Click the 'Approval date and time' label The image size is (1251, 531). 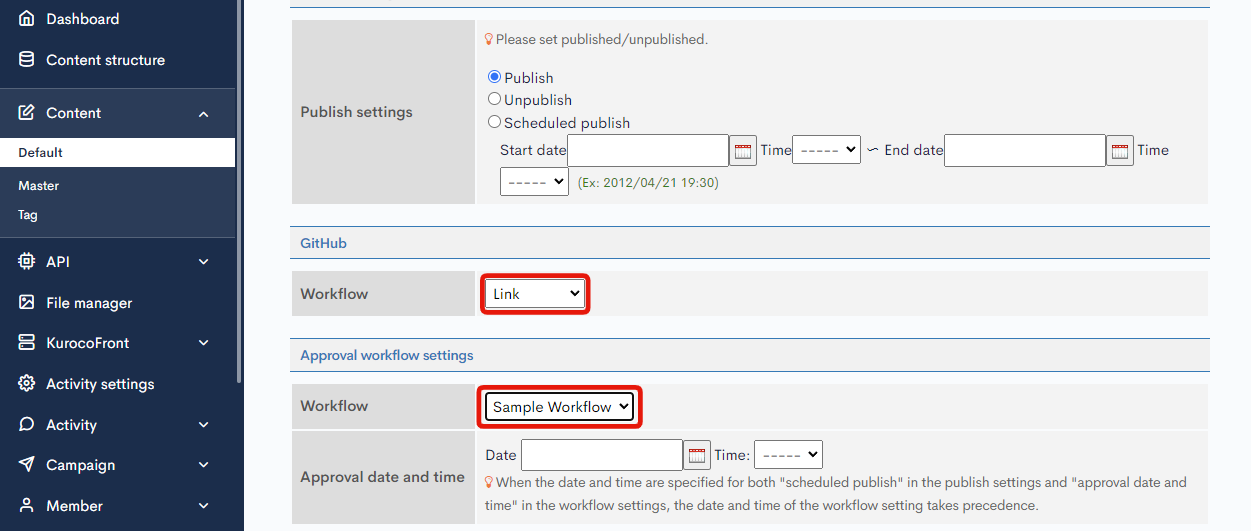tap(383, 477)
